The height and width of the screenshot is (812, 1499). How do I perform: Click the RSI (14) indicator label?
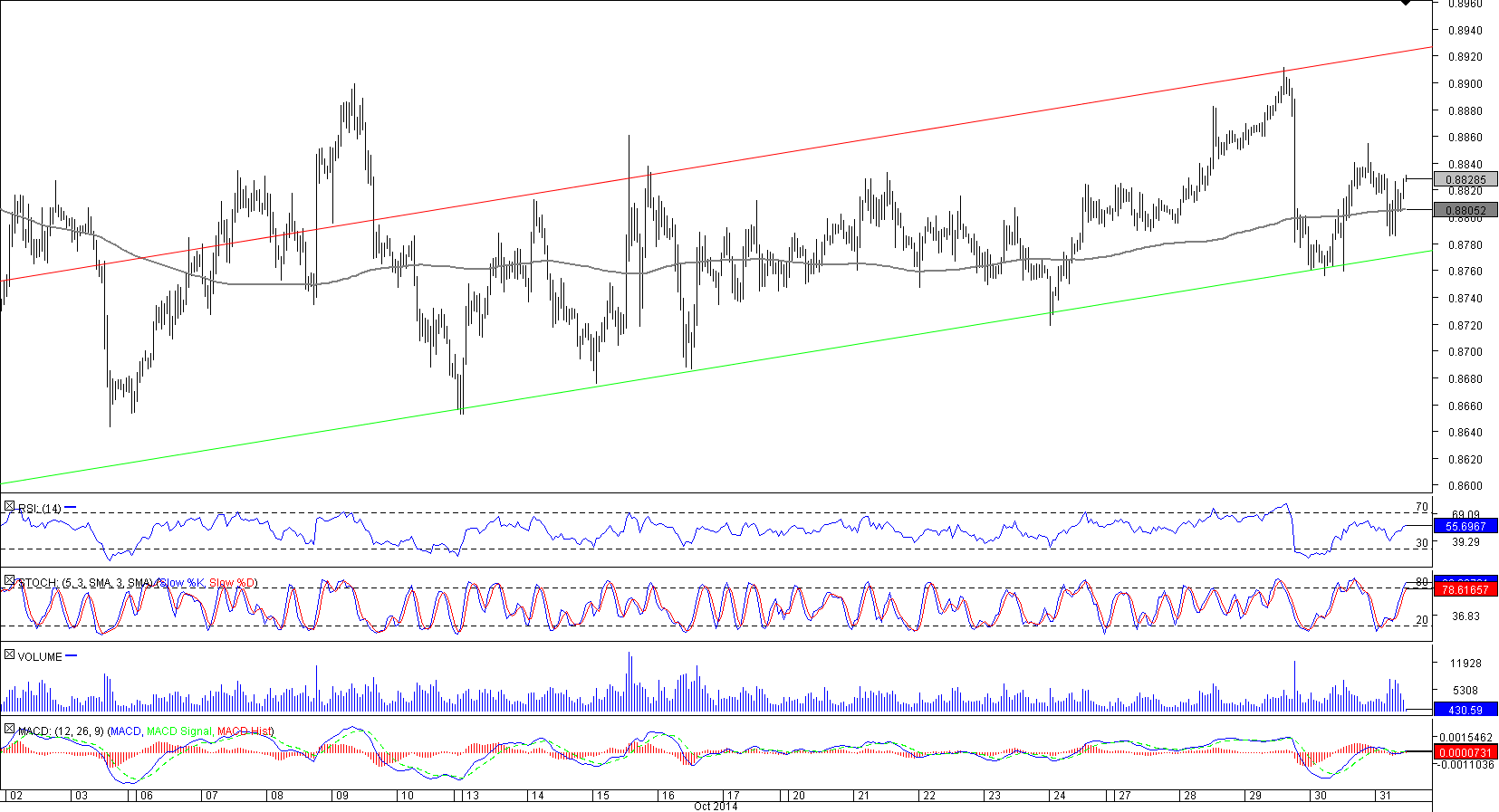click(x=40, y=509)
